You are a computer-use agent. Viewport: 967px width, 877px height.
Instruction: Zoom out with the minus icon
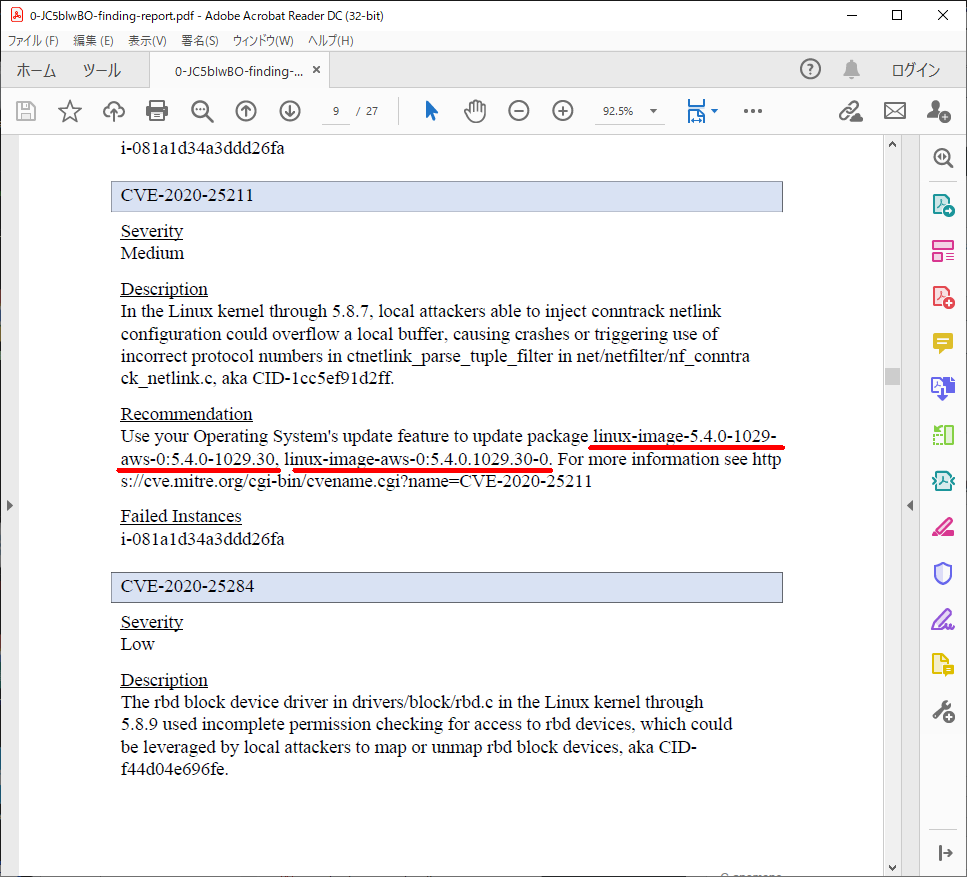[518, 111]
